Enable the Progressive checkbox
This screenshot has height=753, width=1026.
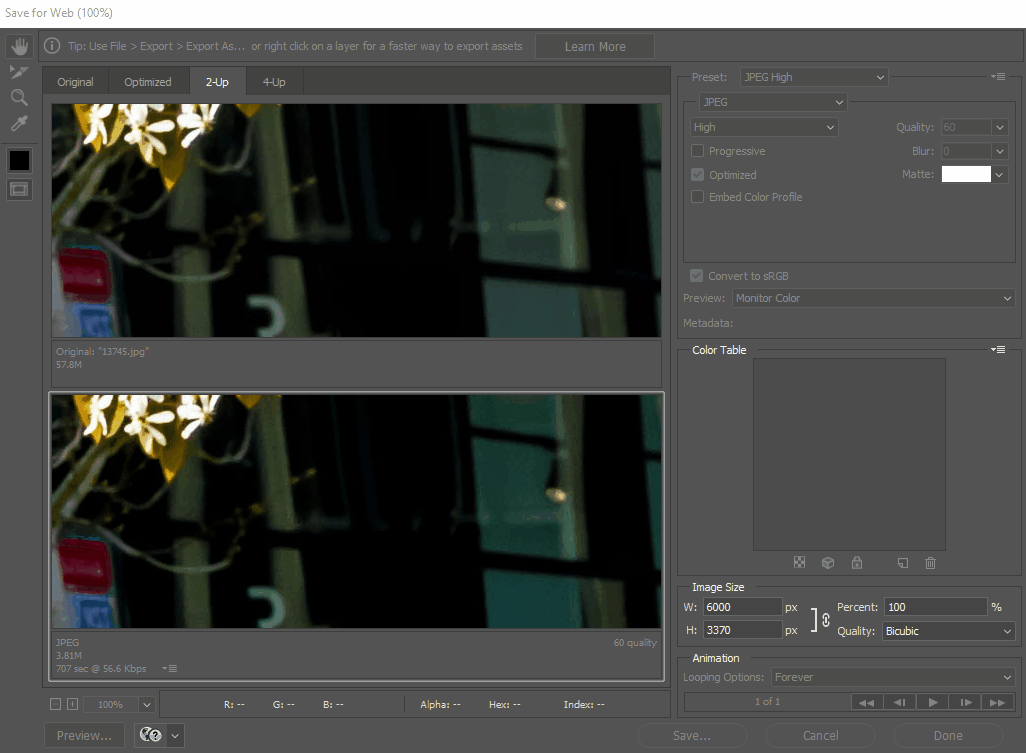tap(697, 151)
